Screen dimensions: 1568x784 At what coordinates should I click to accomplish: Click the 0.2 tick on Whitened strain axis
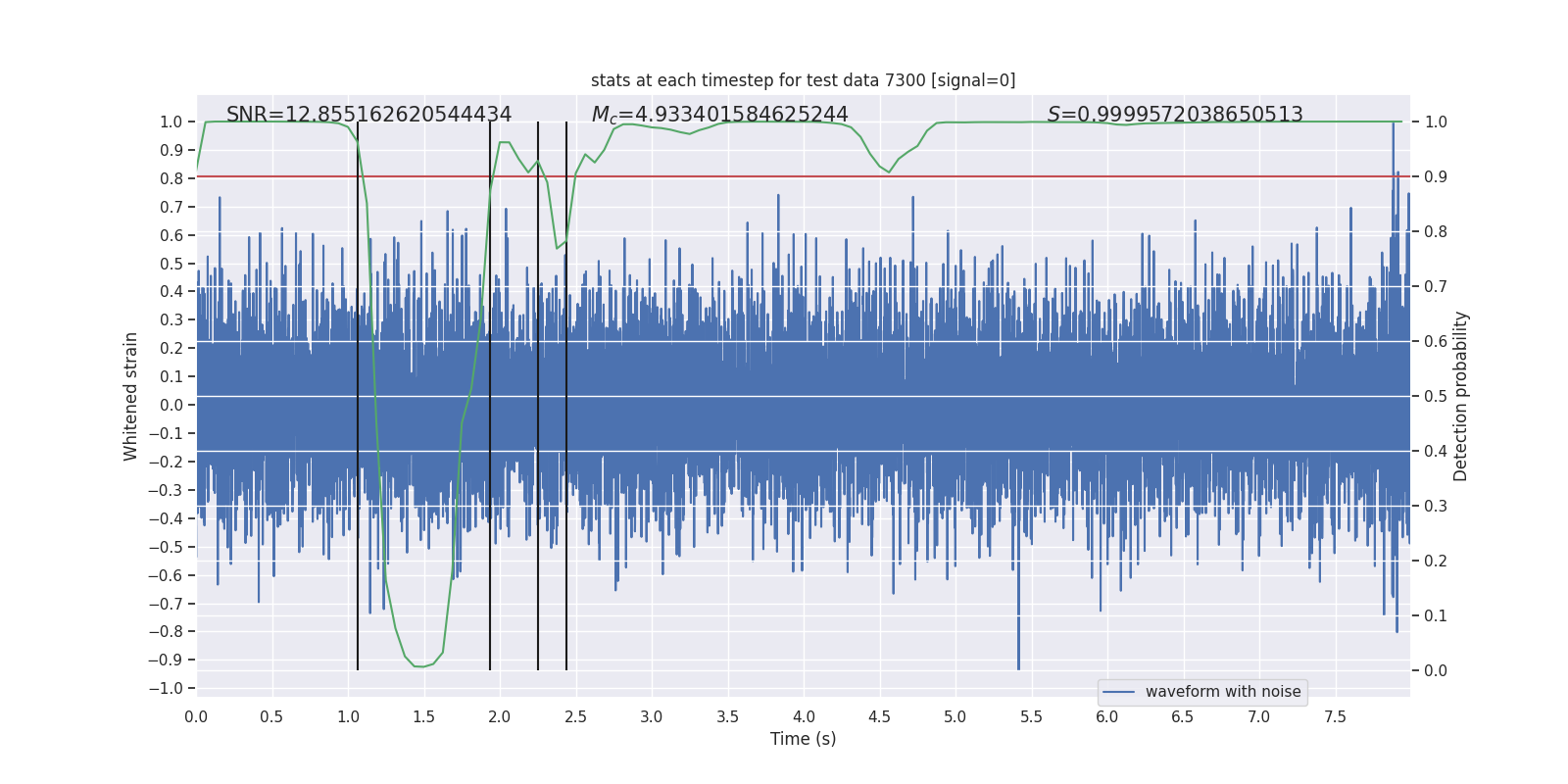click(x=171, y=348)
